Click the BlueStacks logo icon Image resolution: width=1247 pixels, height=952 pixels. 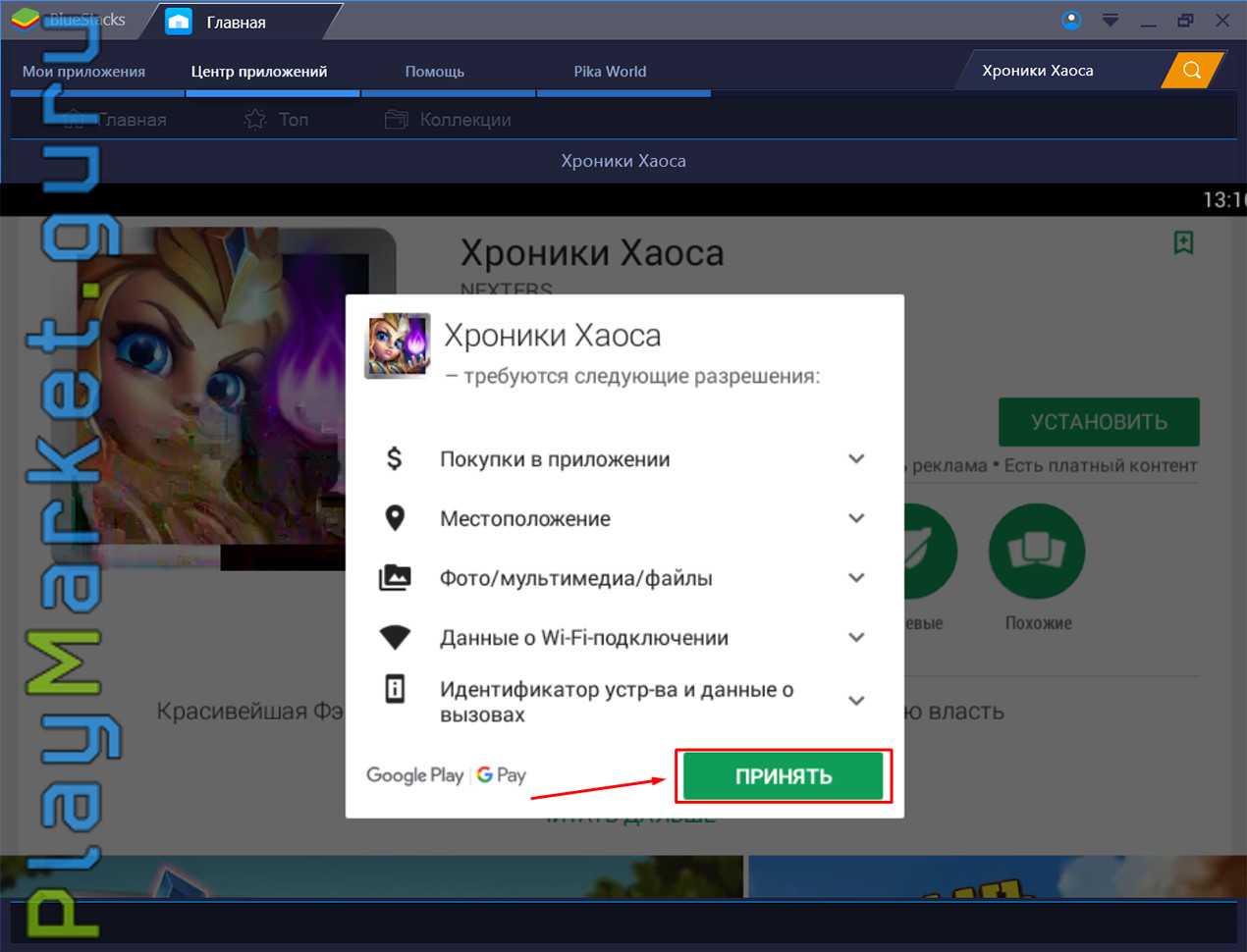(x=26, y=20)
